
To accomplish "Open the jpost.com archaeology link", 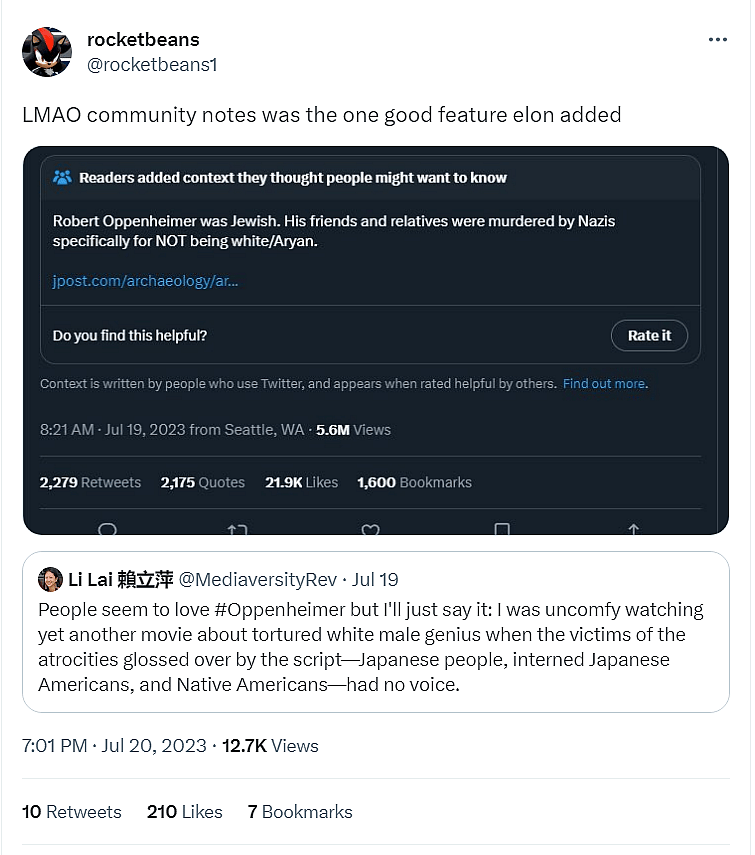I will click(145, 281).
